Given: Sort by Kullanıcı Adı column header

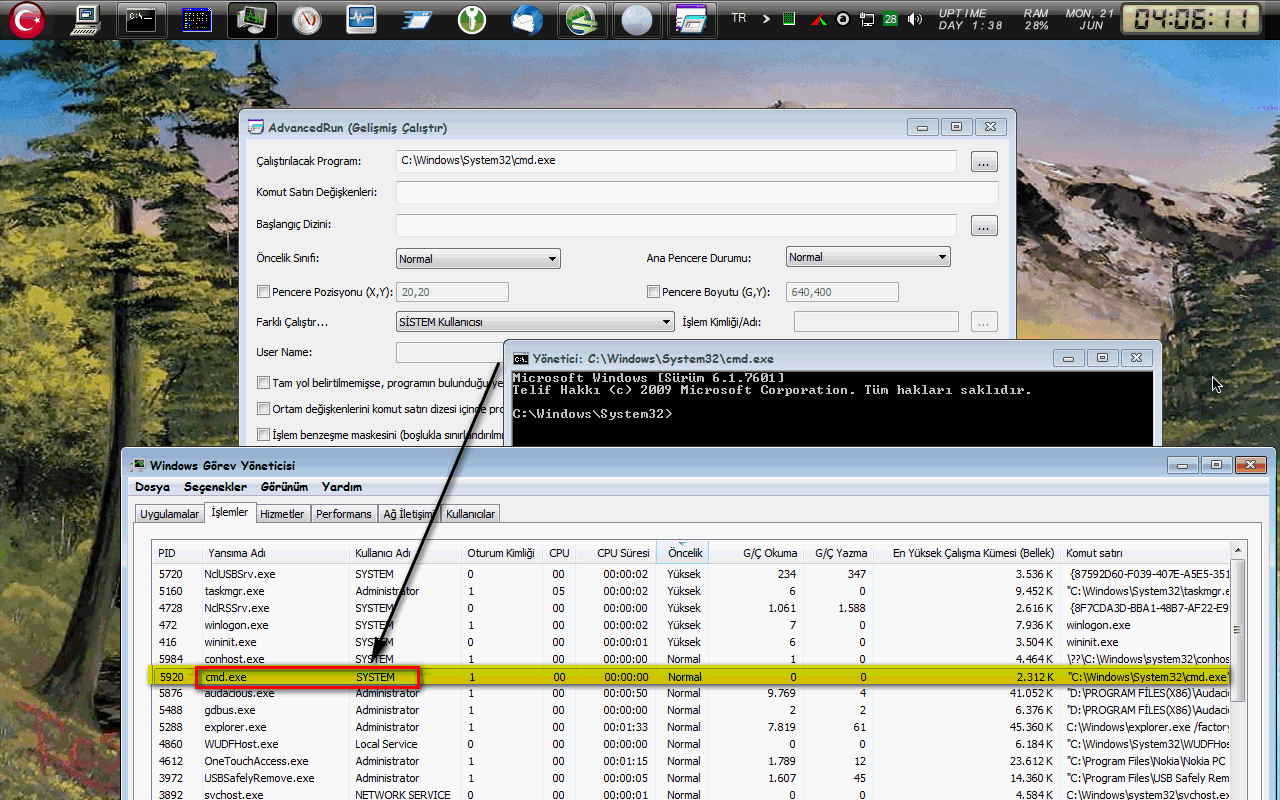Looking at the screenshot, I should click(x=405, y=553).
